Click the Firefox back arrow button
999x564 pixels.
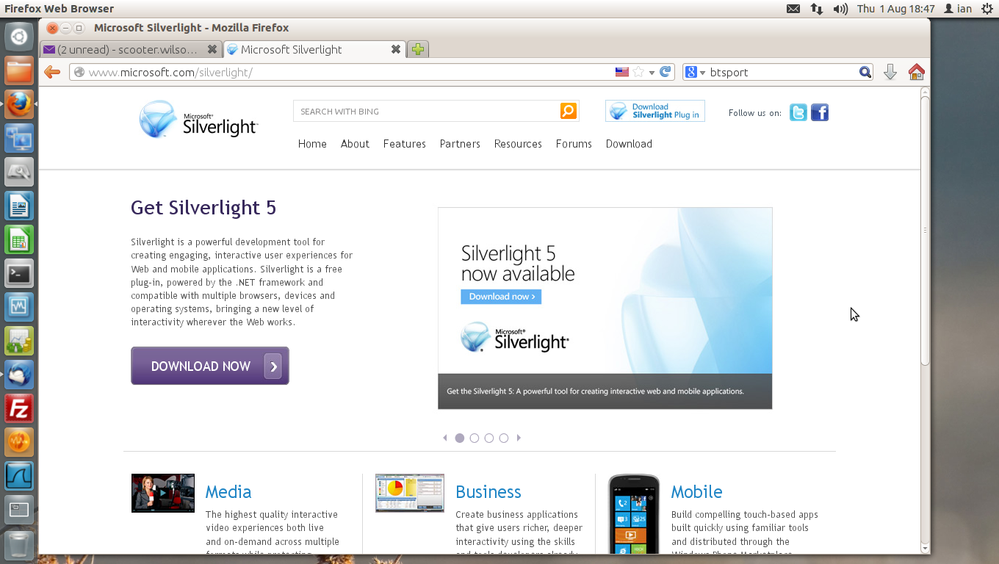(x=52, y=72)
